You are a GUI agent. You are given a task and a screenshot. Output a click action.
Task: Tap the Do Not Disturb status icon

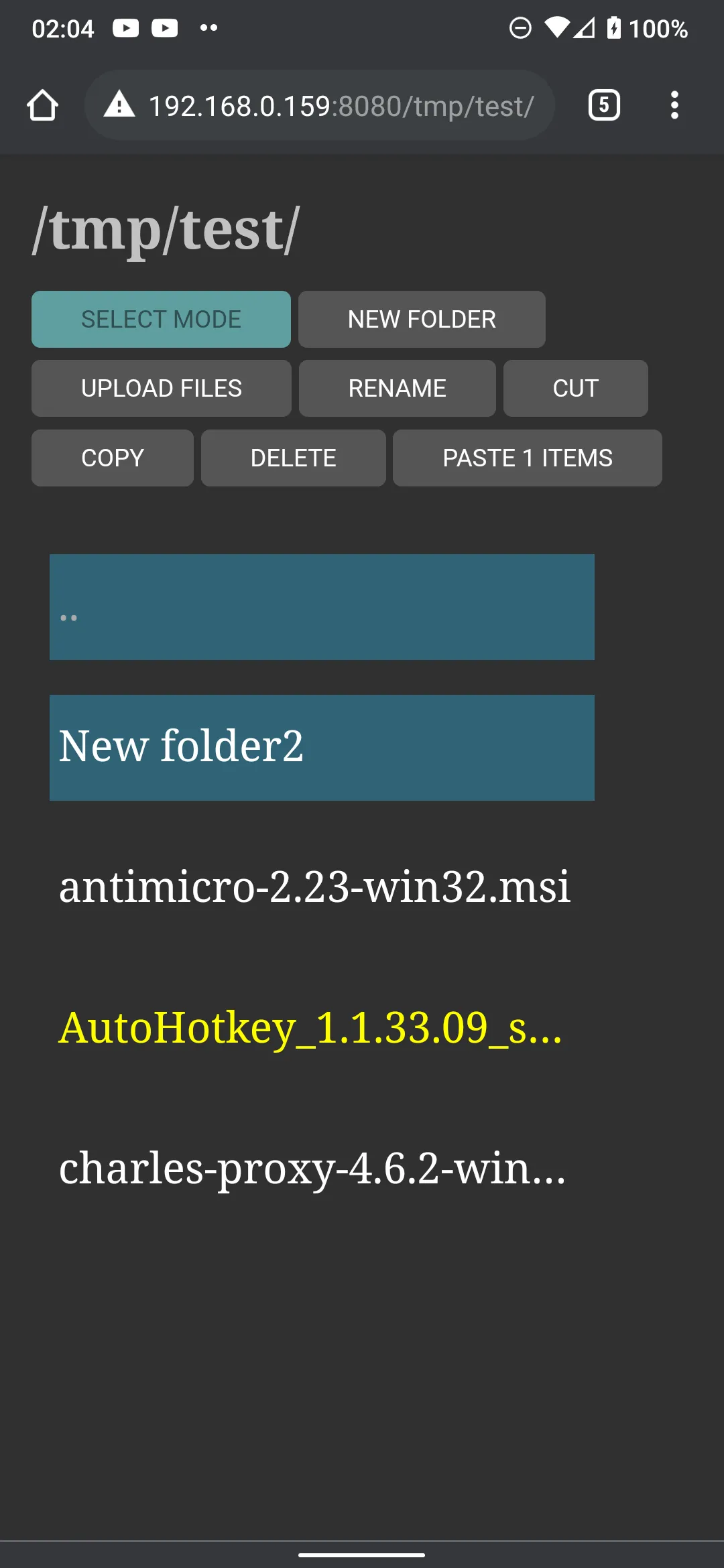point(520,28)
